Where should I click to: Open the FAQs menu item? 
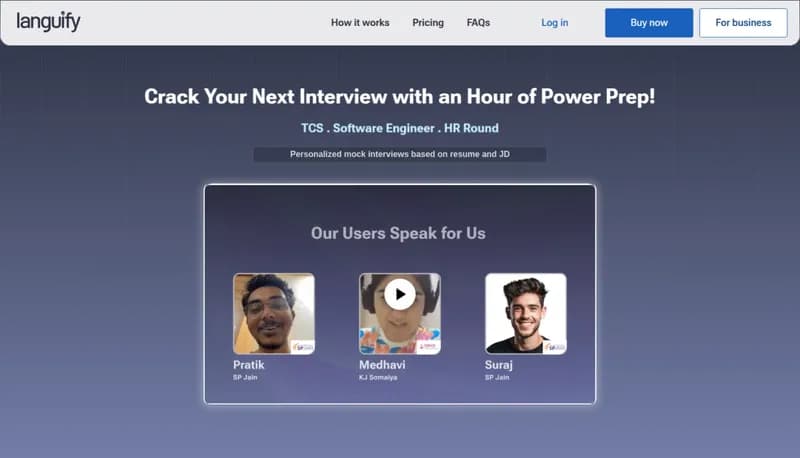[x=478, y=22]
